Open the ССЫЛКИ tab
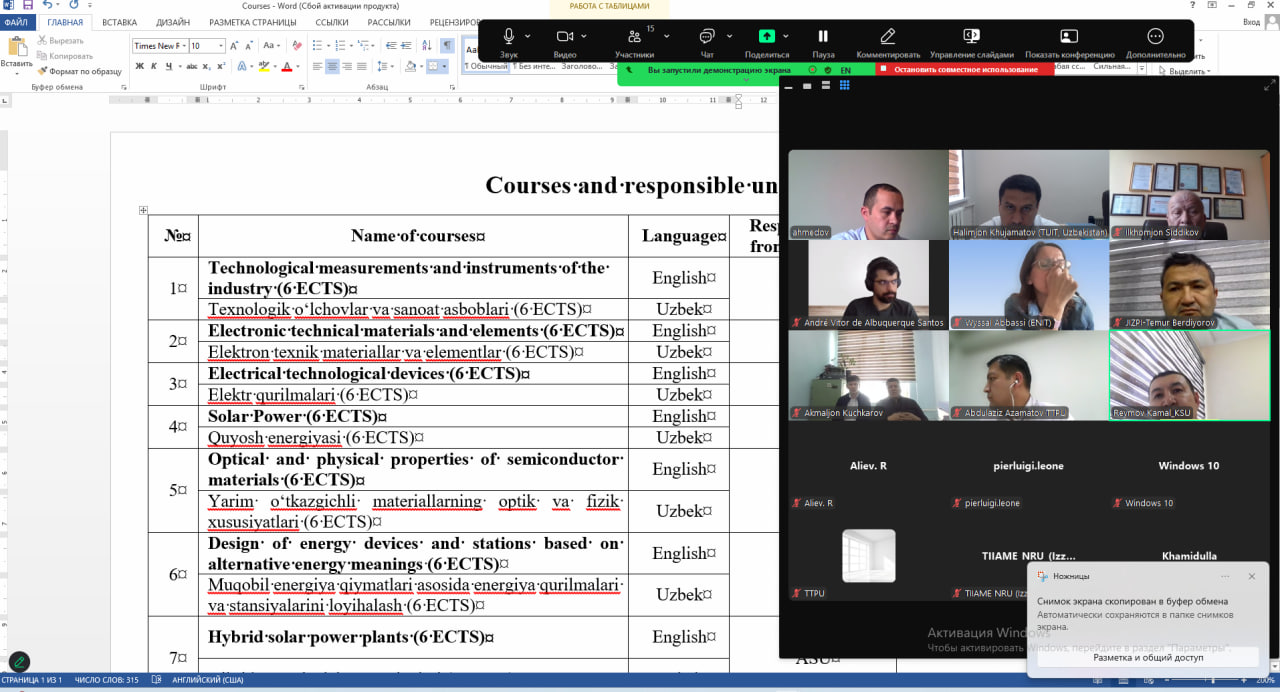The image size is (1280, 692). click(x=332, y=21)
